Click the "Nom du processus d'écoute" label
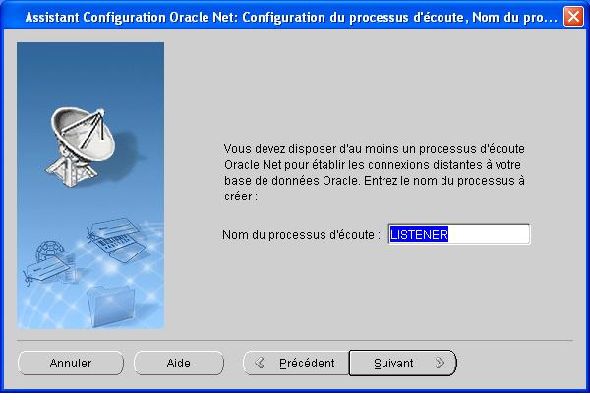This screenshot has height=400, width=590. click(x=302, y=235)
